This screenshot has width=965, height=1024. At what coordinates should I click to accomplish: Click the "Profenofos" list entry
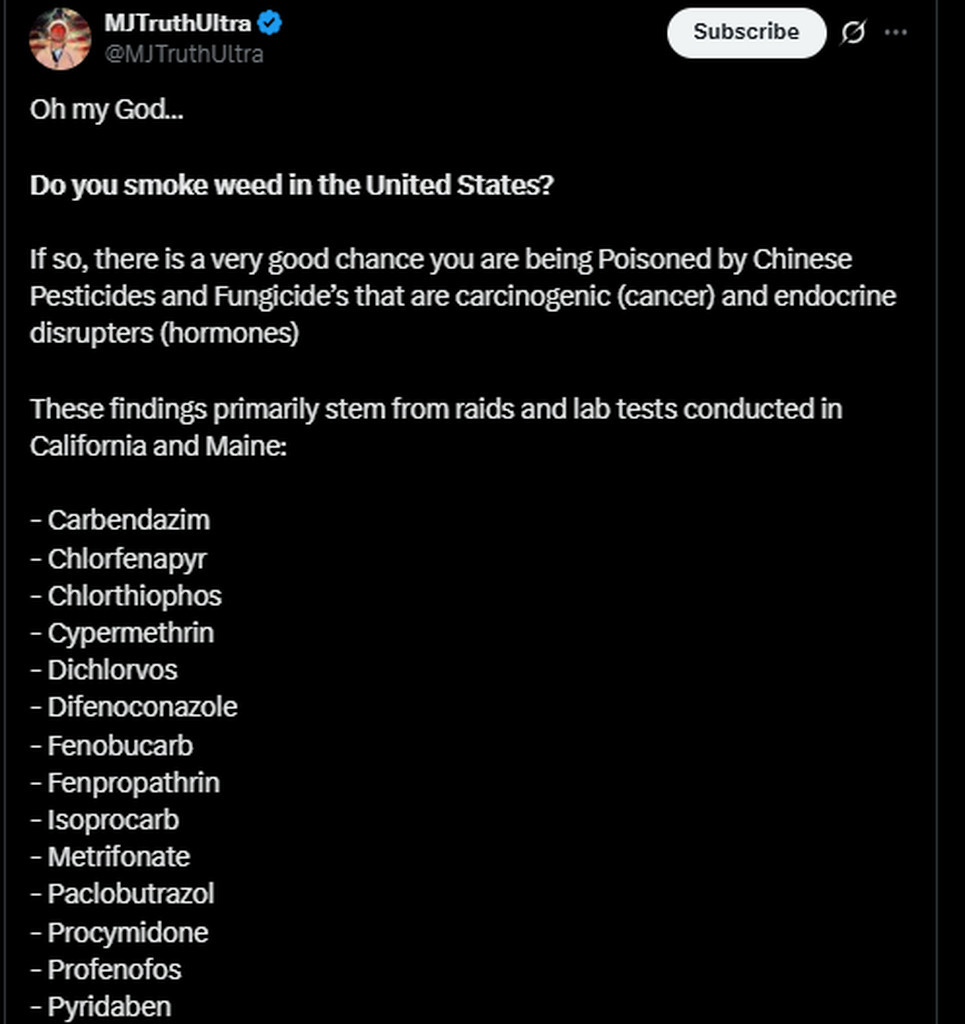coord(114,969)
